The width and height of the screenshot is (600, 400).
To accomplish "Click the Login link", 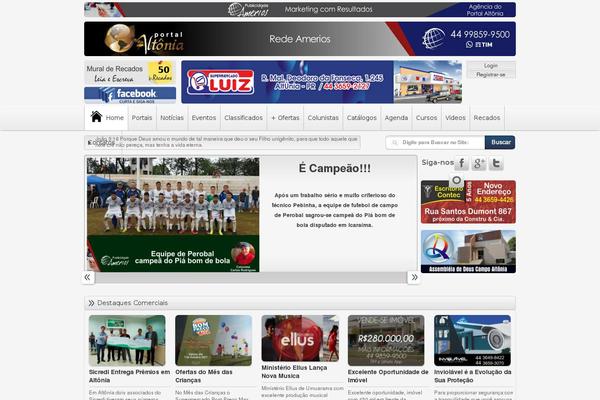I will [x=491, y=66].
